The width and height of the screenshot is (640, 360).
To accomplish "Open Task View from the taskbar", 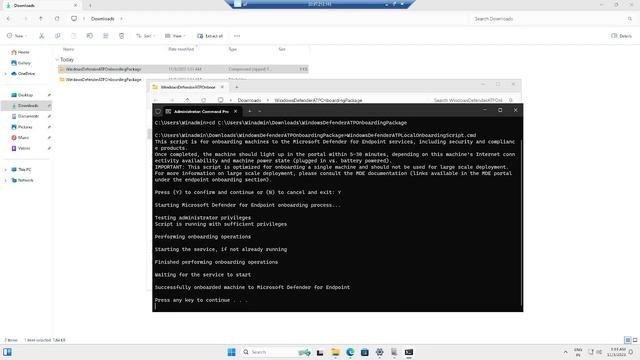I will (320, 352).
